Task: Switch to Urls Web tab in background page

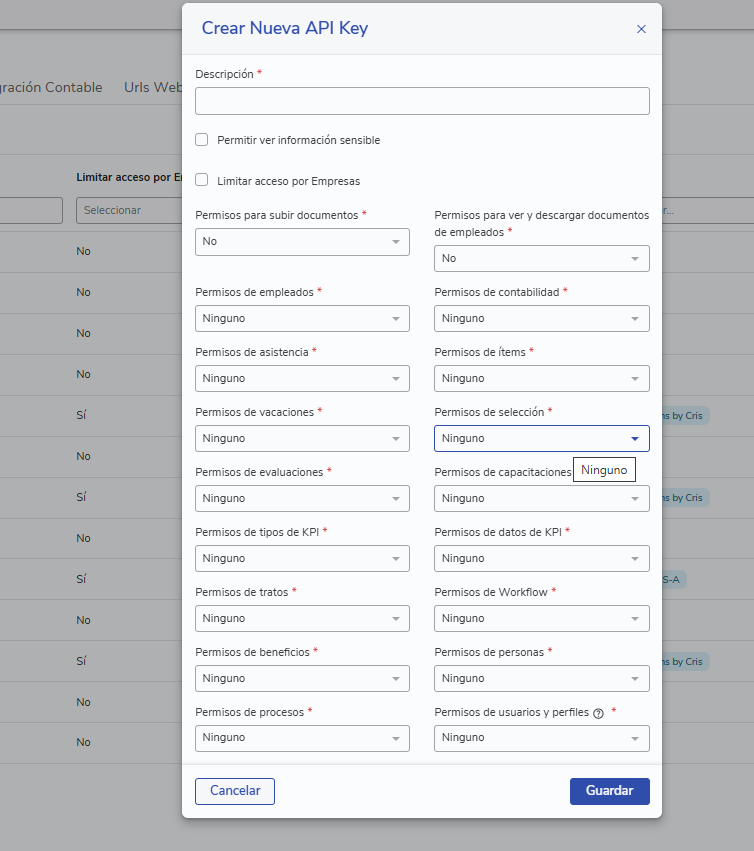Action: click(153, 87)
